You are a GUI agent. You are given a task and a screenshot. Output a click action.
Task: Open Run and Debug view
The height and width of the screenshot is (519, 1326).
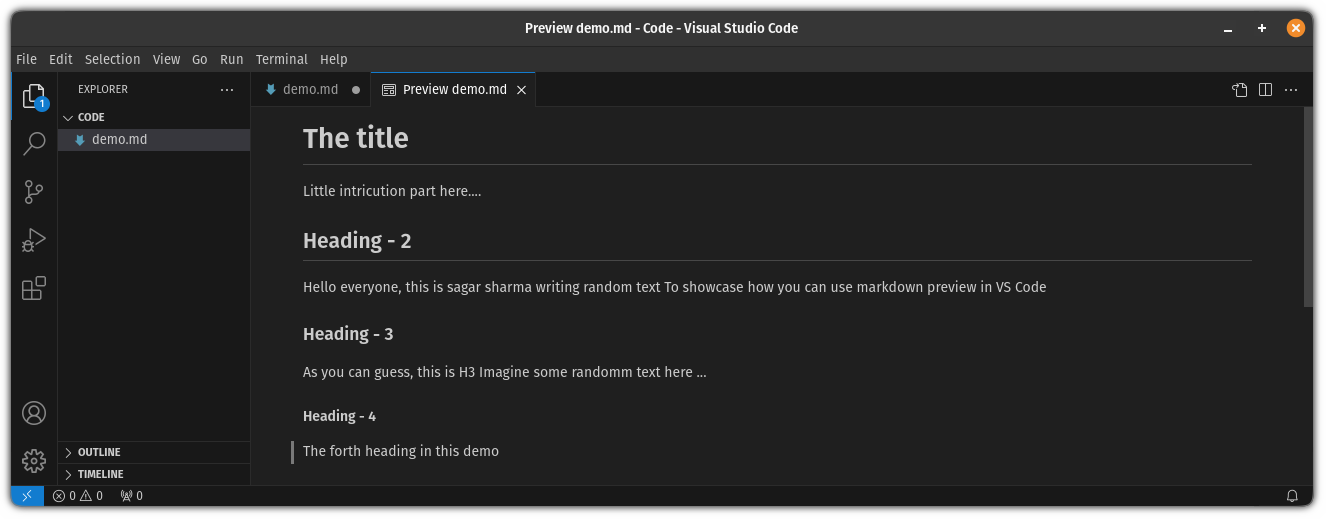tap(34, 241)
